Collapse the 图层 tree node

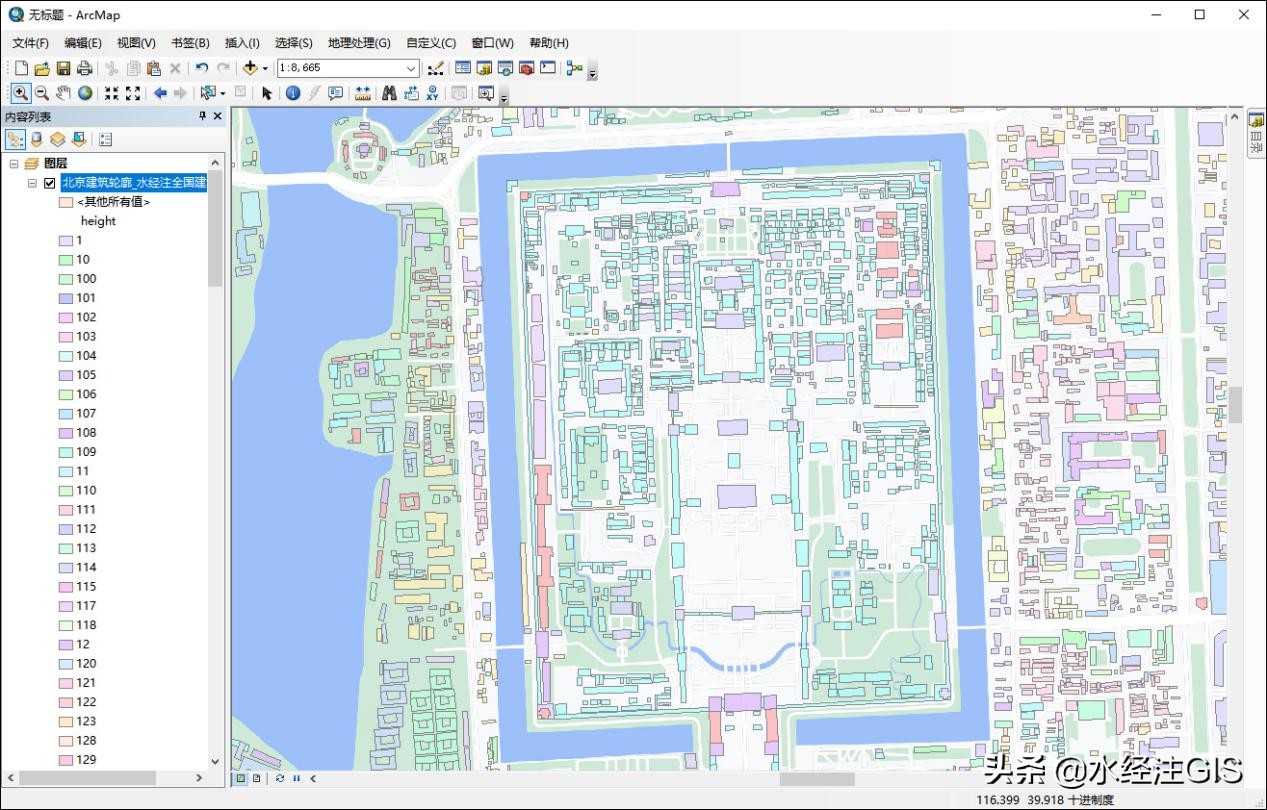15,162
